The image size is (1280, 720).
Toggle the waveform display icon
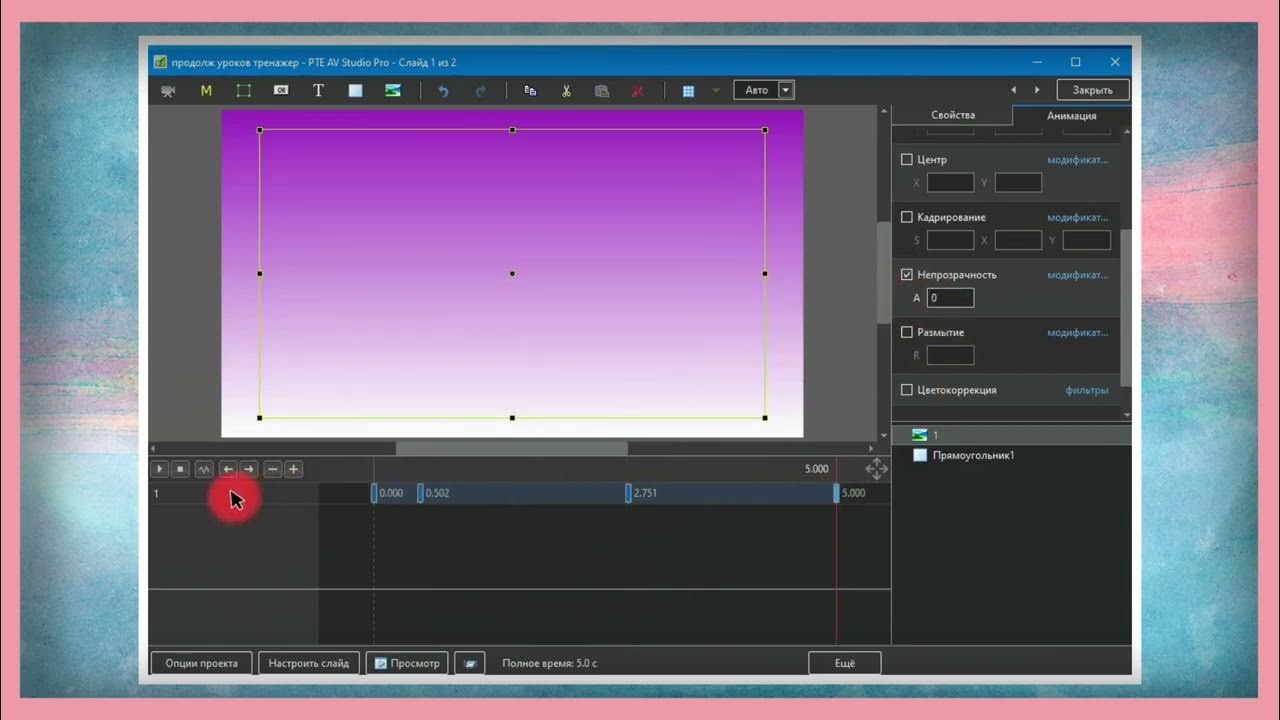click(204, 469)
